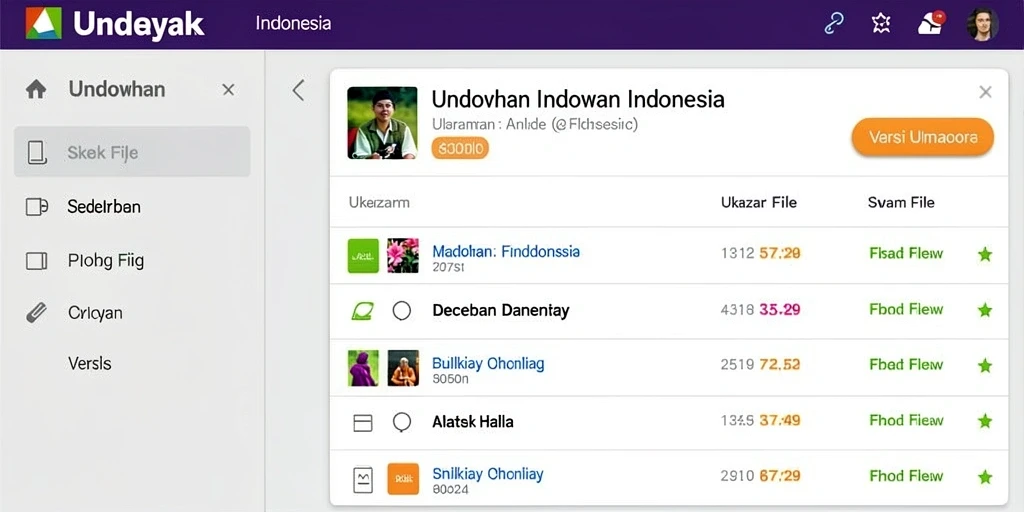Open the star badge icon in header

(882, 24)
